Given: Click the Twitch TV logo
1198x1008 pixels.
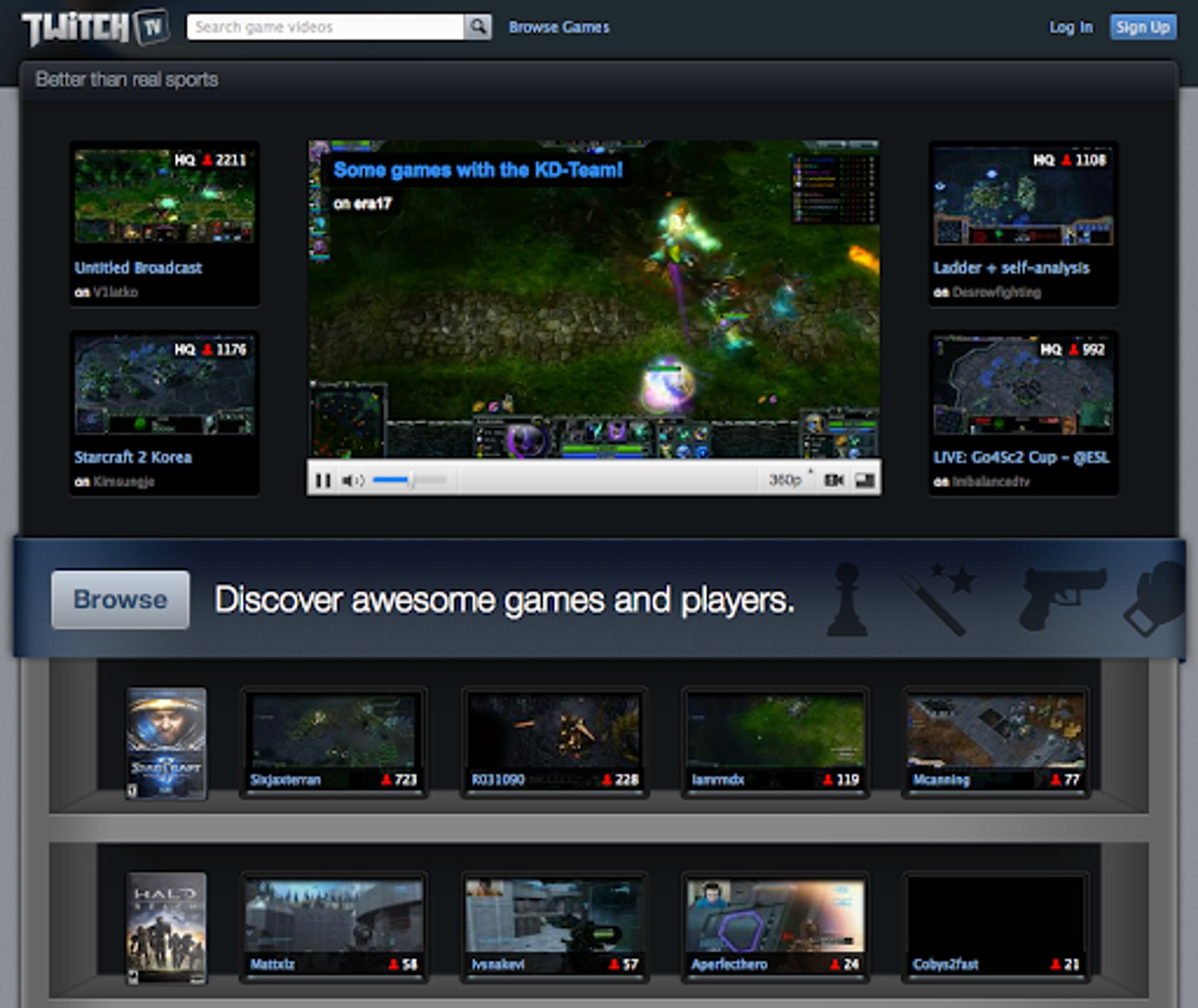Looking at the screenshot, I should (95, 27).
